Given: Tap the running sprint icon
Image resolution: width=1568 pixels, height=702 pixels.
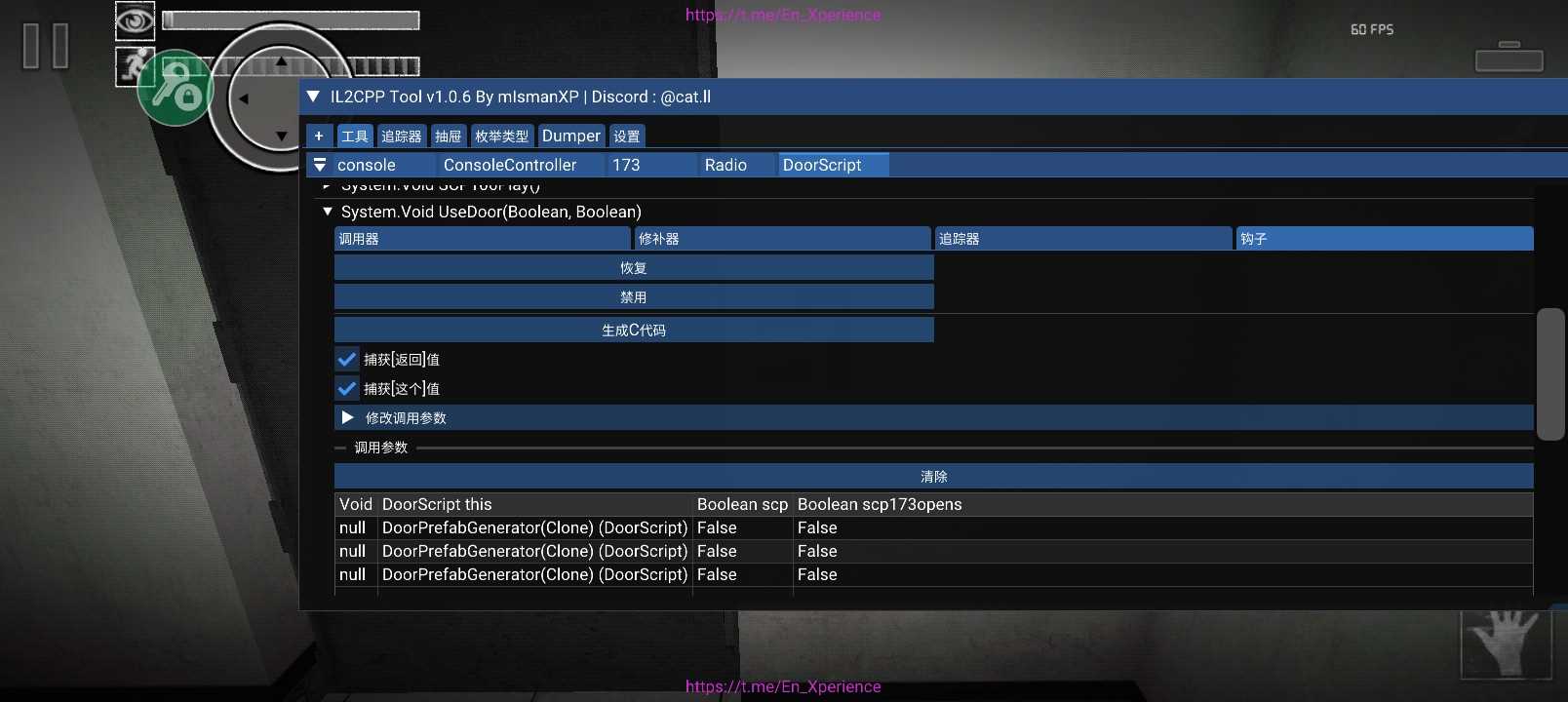Looking at the screenshot, I should [133, 65].
